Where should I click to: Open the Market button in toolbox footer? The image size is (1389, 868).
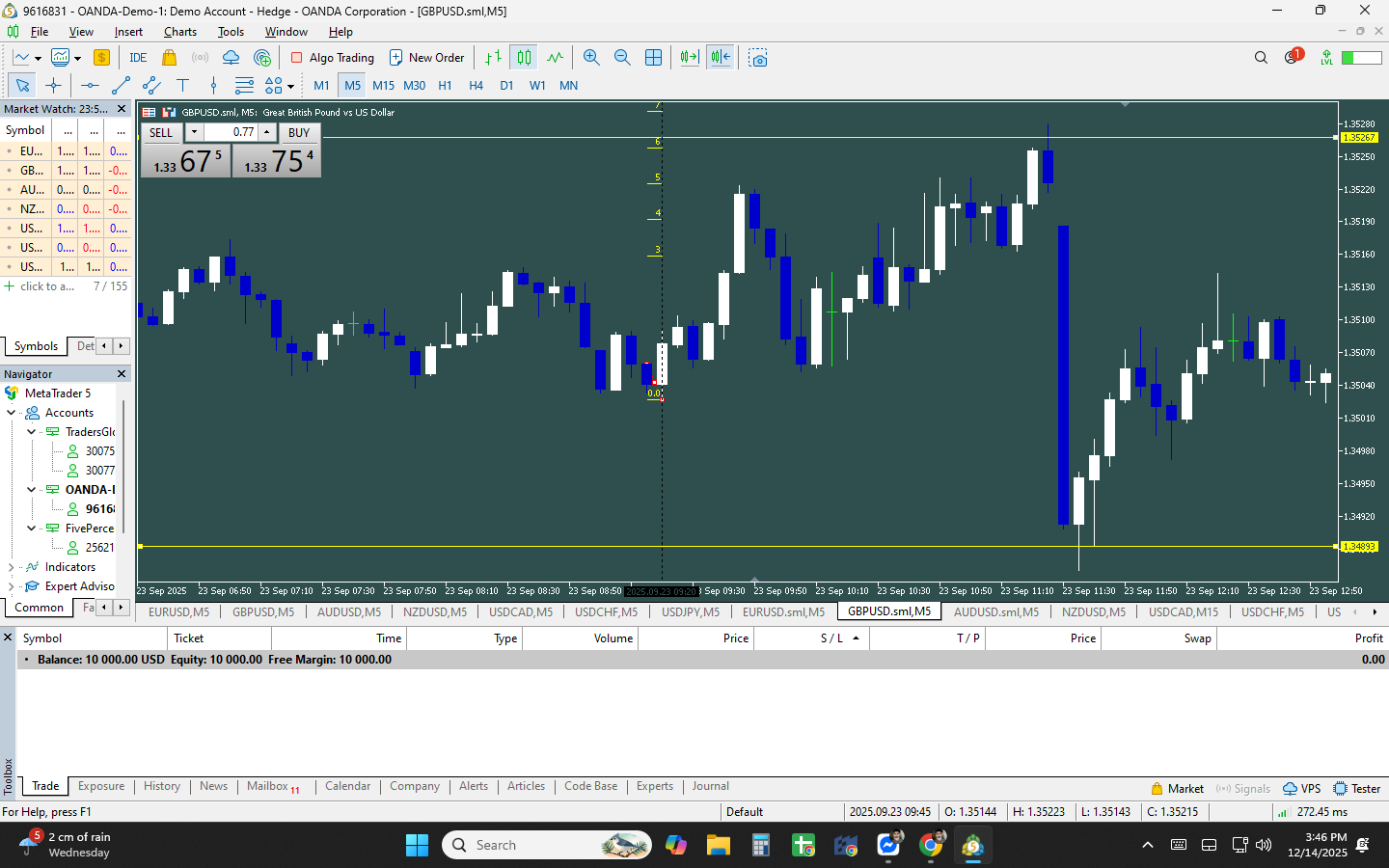[1177, 789]
